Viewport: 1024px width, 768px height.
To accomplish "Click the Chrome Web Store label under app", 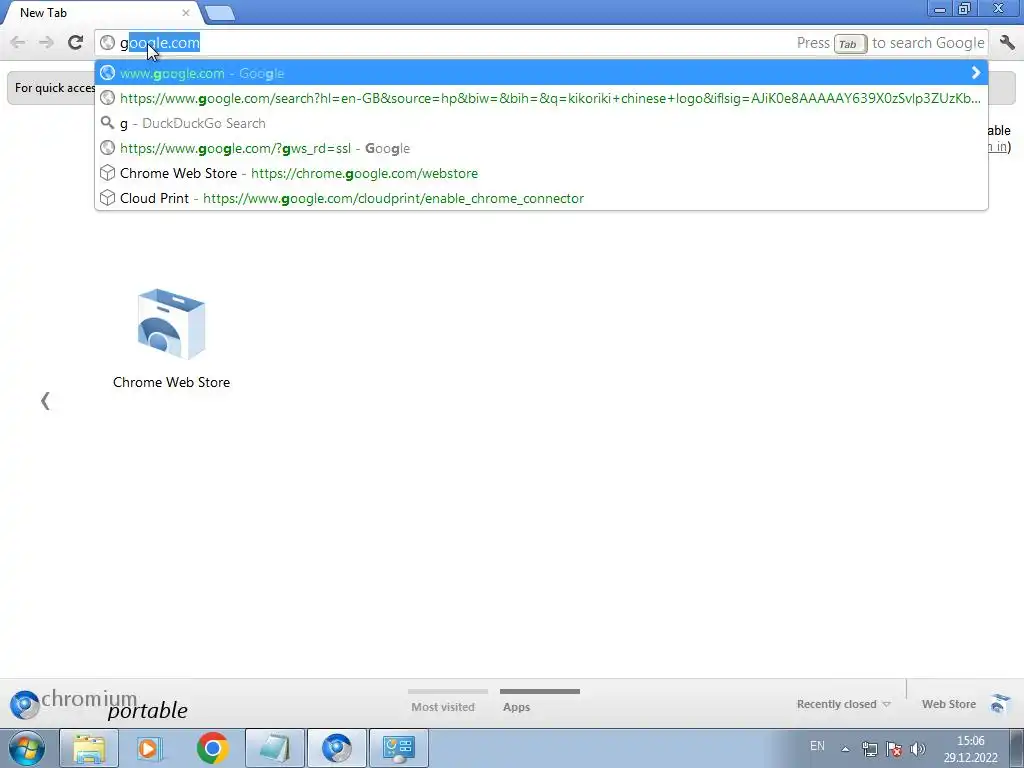I will click(x=171, y=382).
